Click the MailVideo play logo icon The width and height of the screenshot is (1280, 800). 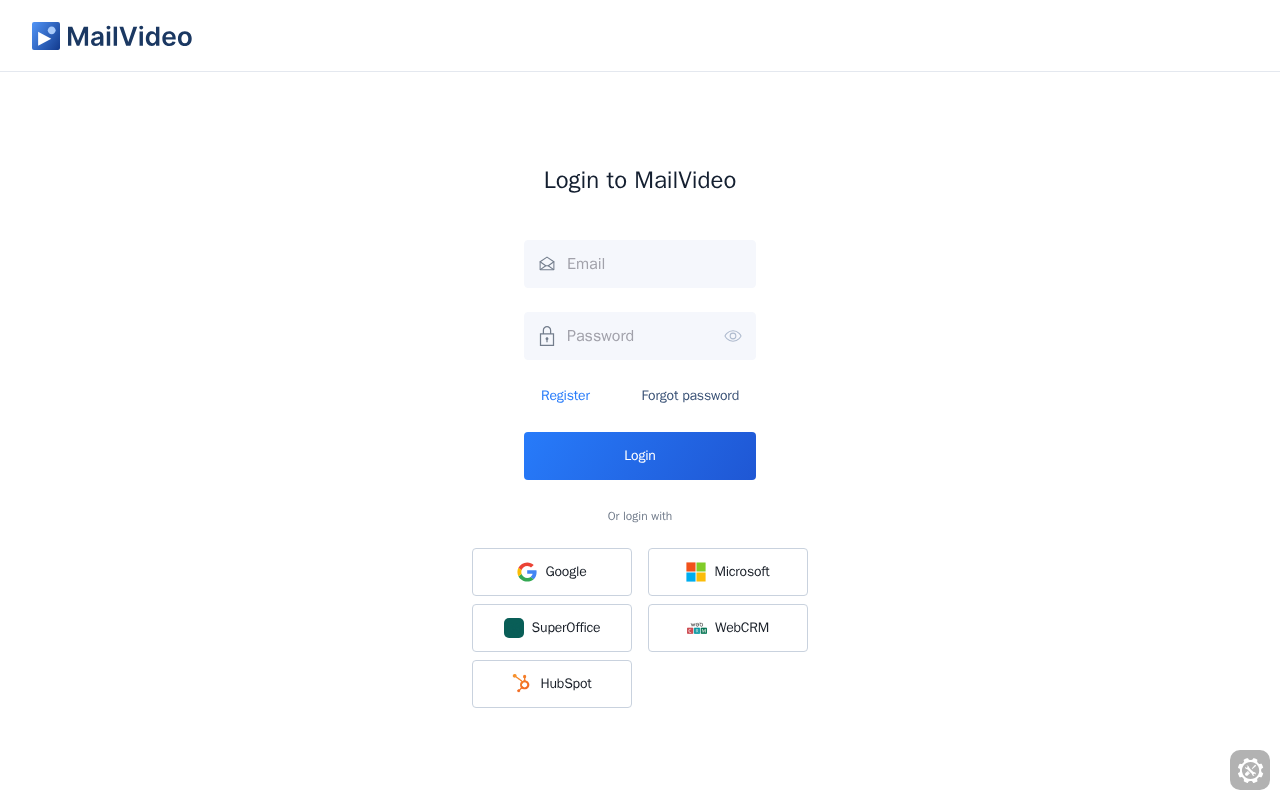[46, 36]
